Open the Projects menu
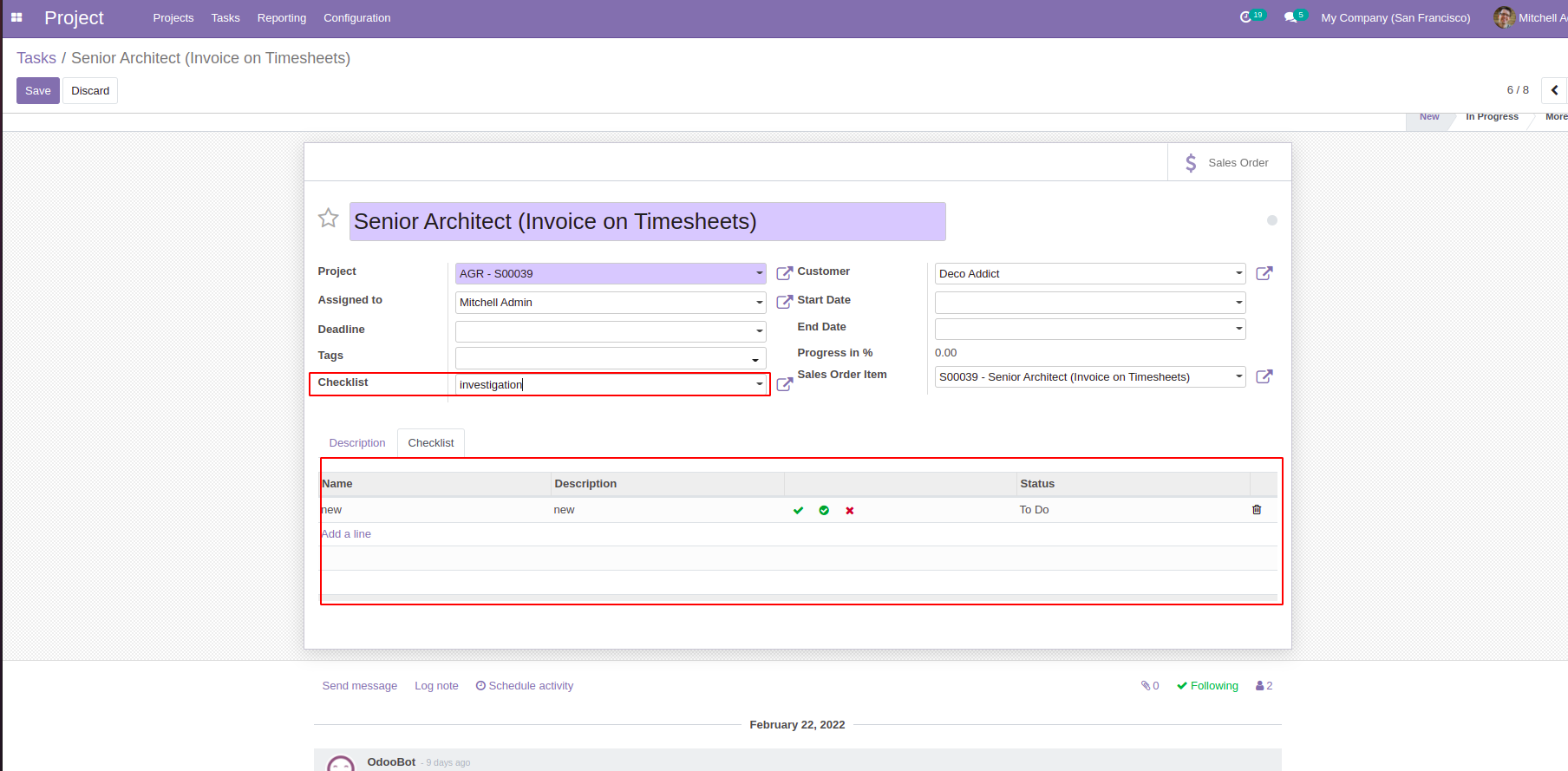This screenshot has width=1568, height=771. 173,18
